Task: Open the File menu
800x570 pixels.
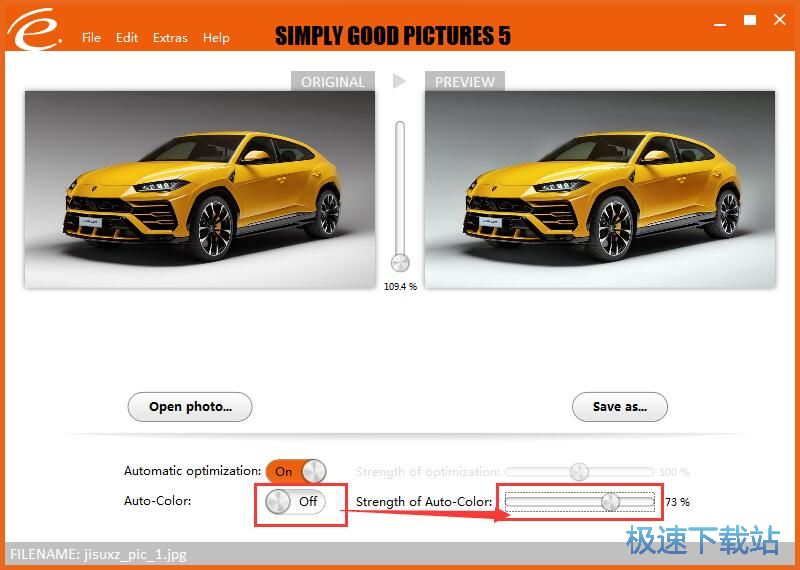Action: pyautogui.click(x=91, y=38)
